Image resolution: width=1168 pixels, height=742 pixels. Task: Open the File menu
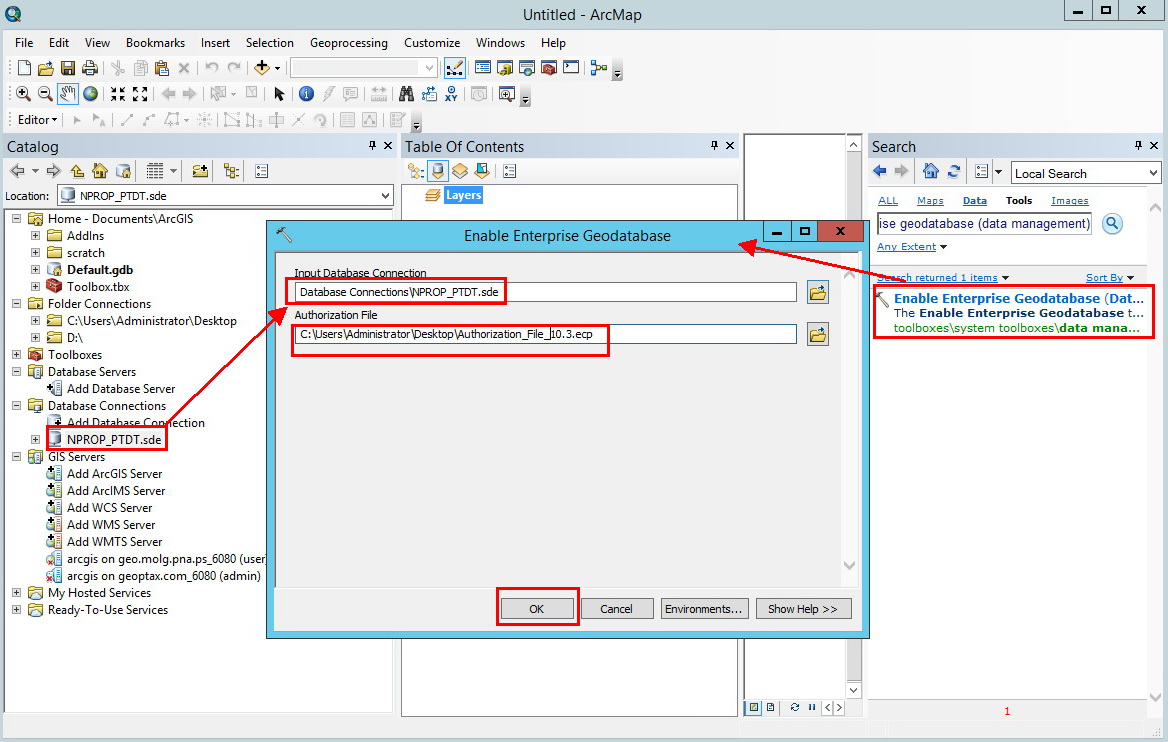point(24,42)
